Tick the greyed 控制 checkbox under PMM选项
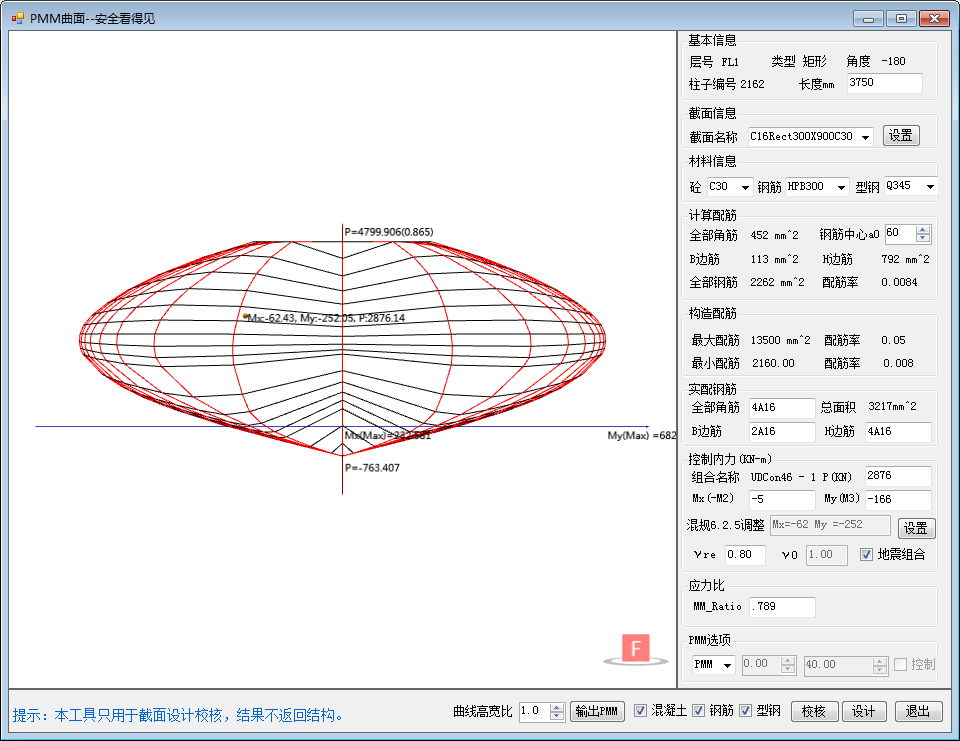The width and height of the screenshot is (960, 741). coord(901,664)
